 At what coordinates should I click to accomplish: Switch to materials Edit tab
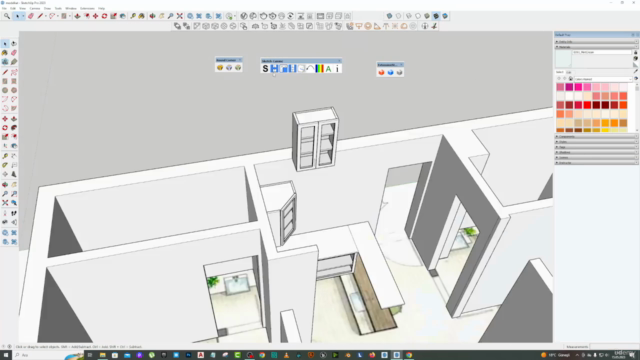(x=569, y=72)
